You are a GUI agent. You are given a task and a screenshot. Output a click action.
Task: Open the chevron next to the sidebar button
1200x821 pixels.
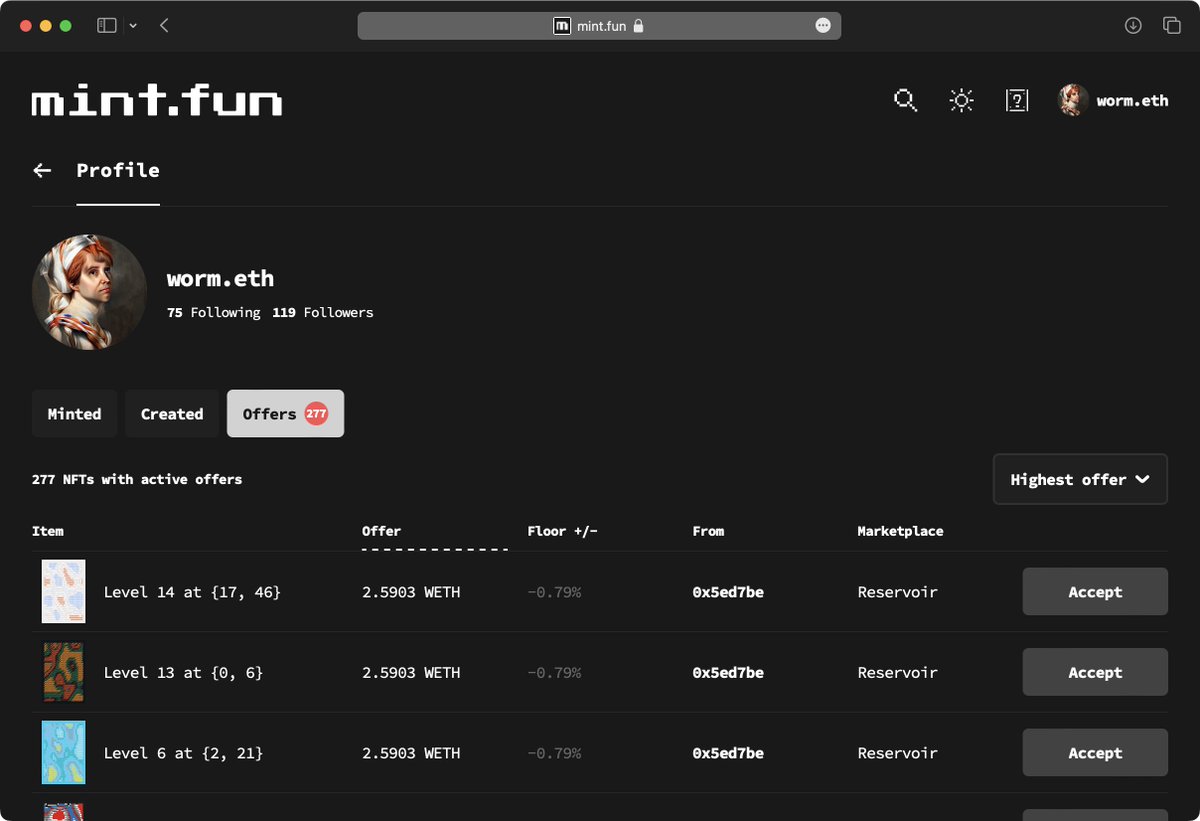pos(133,25)
